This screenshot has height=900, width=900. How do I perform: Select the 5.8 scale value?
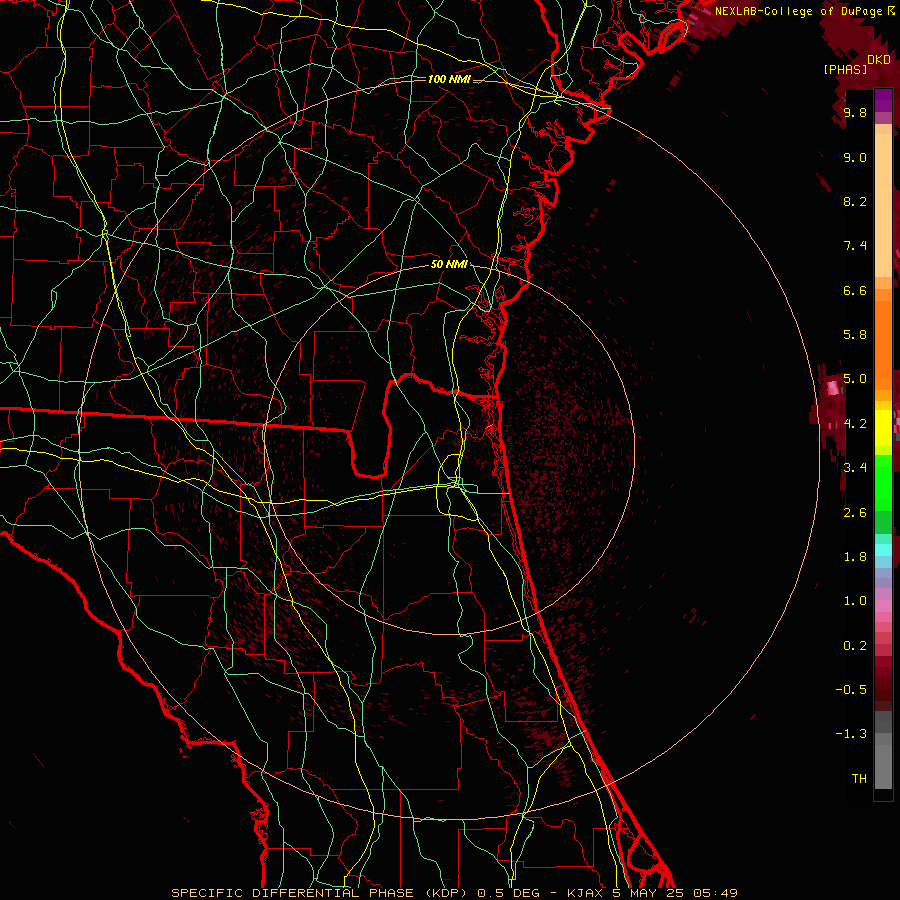(x=855, y=335)
